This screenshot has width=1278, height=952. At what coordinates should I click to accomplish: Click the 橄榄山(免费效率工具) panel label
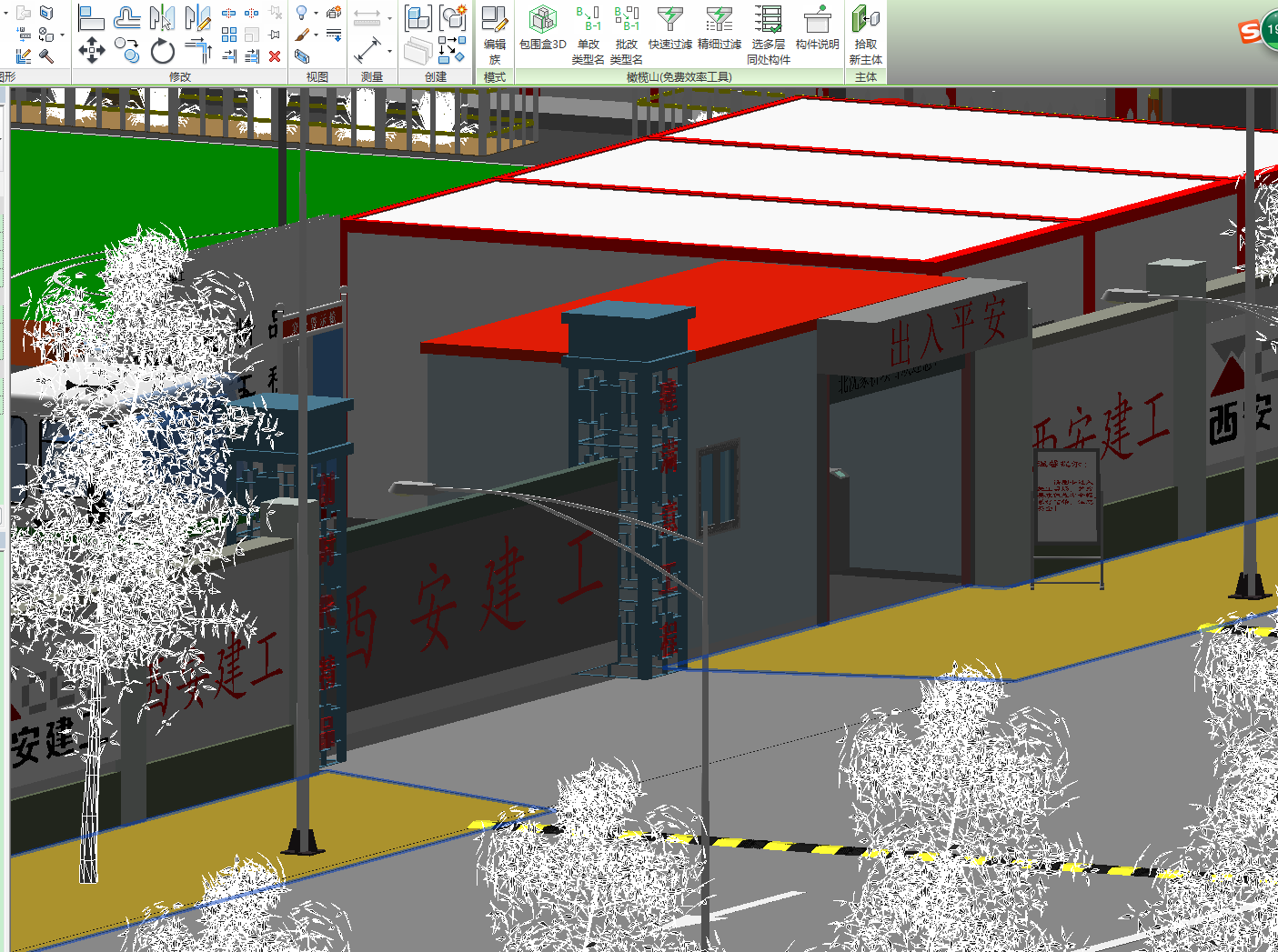coord(679,77)
